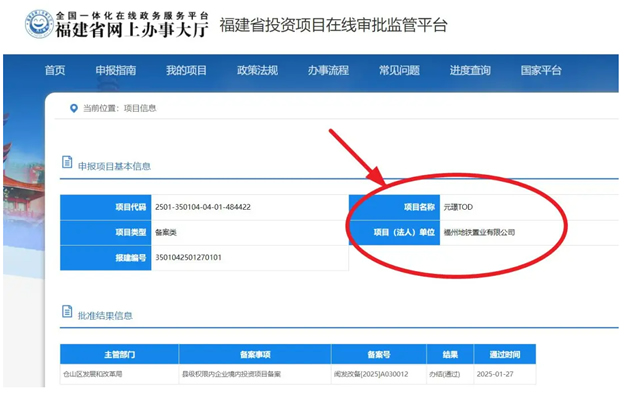Click the 报建编号 label cell

coord(106,258)
